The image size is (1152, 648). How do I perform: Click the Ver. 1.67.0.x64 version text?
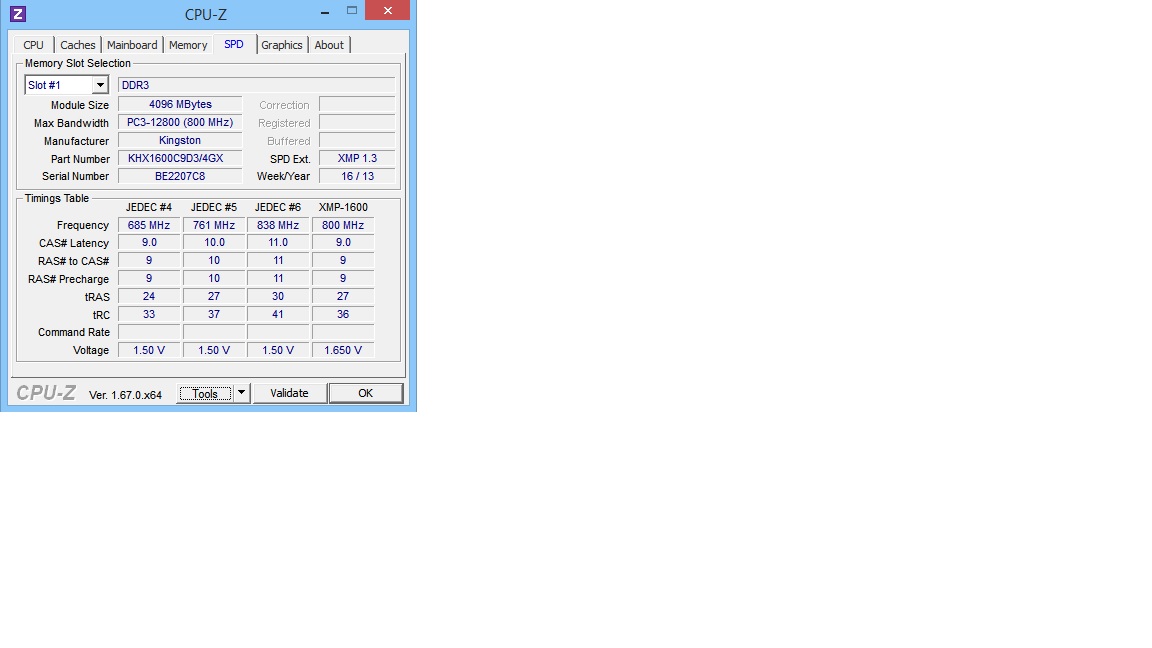pos(126,395)
